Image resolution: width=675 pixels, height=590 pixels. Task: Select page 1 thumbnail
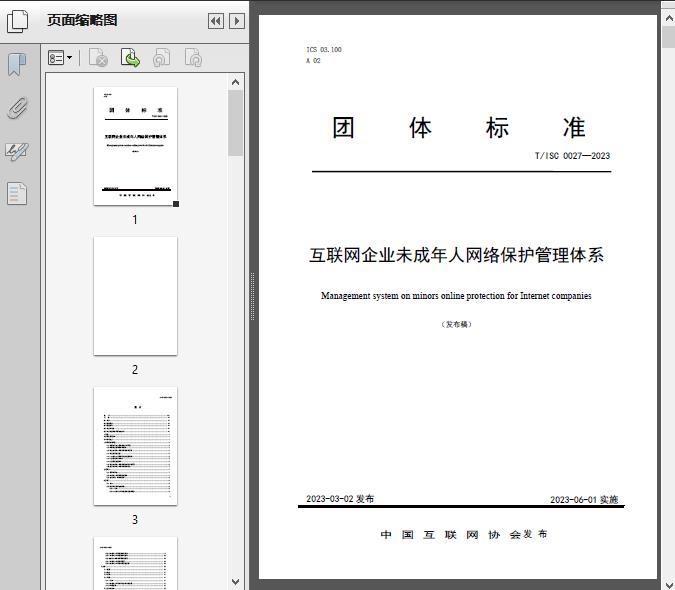click(135, 146)
